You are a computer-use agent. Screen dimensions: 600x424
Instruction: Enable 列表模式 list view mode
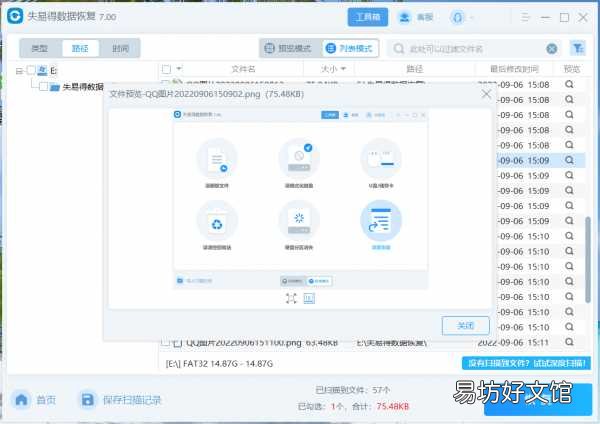[350, 48]
